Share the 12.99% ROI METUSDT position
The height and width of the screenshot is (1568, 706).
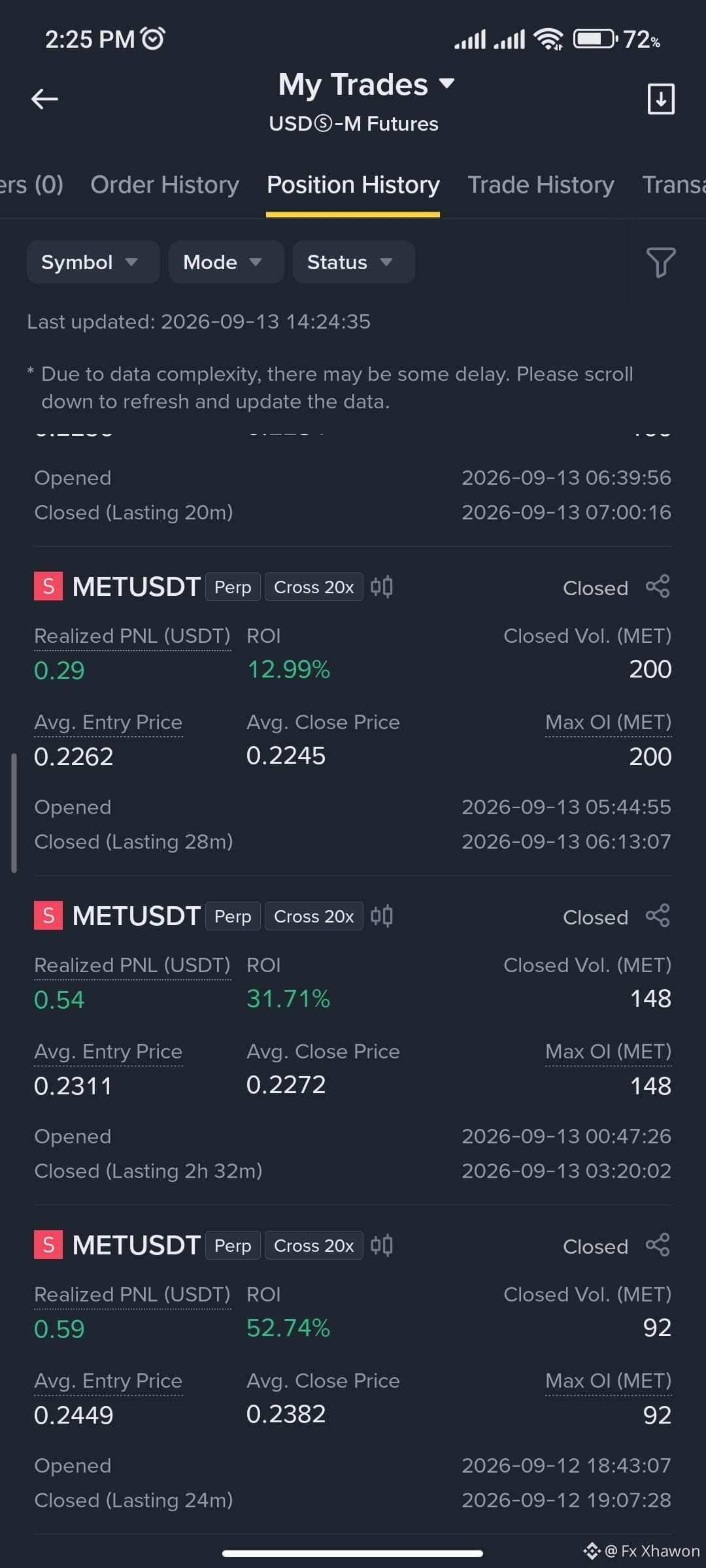658,586
